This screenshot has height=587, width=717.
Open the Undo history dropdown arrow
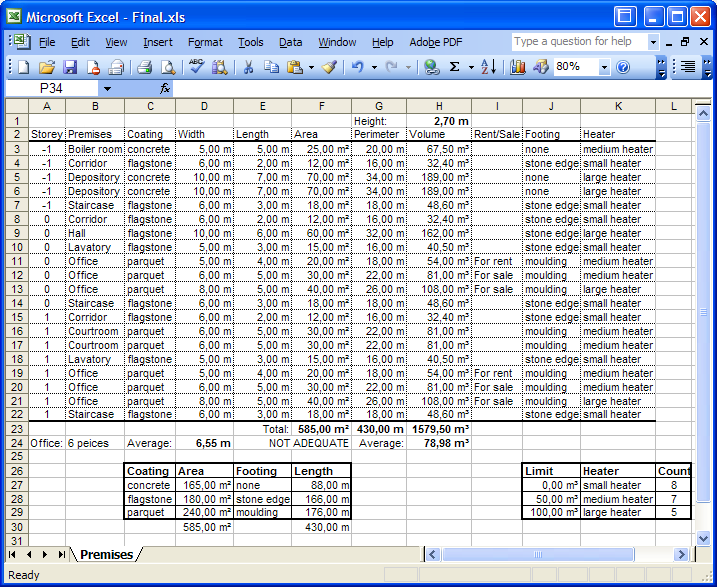[375, 68]
